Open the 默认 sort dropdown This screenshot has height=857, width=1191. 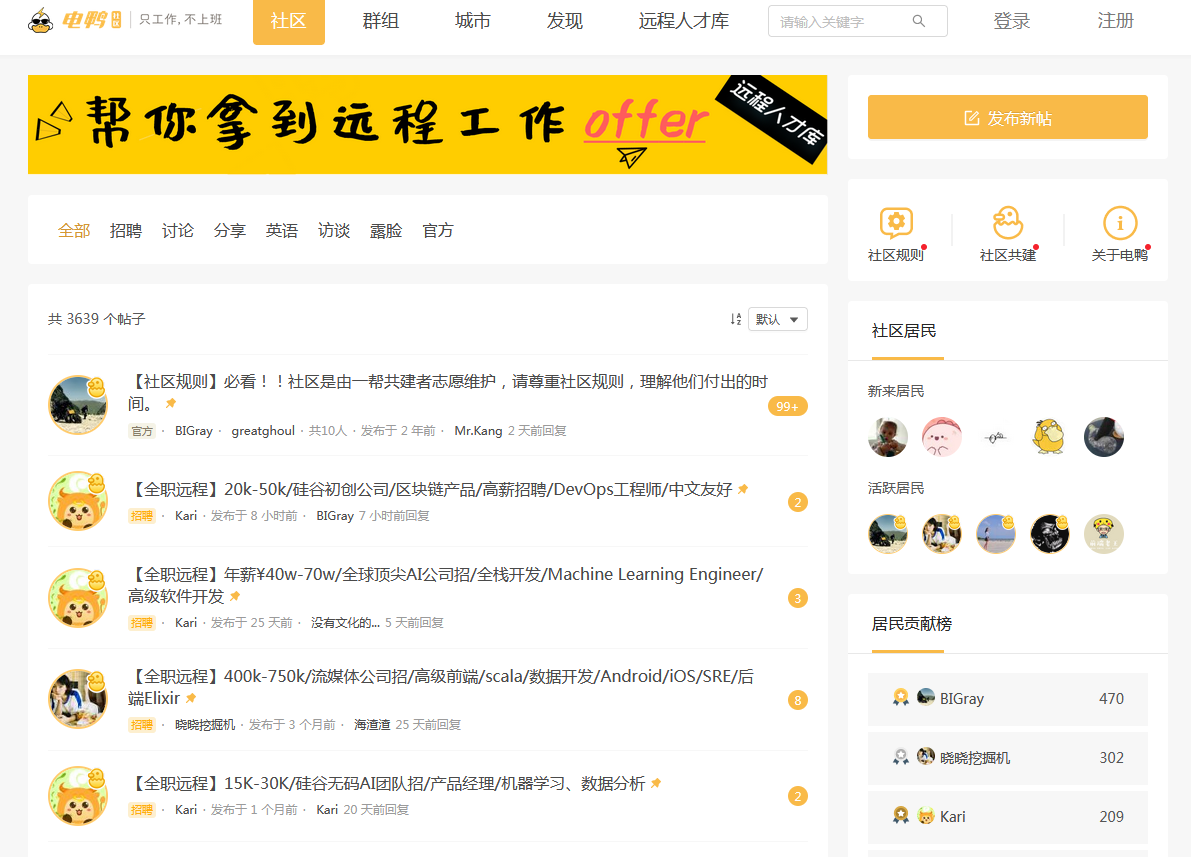tap(778, 319)
